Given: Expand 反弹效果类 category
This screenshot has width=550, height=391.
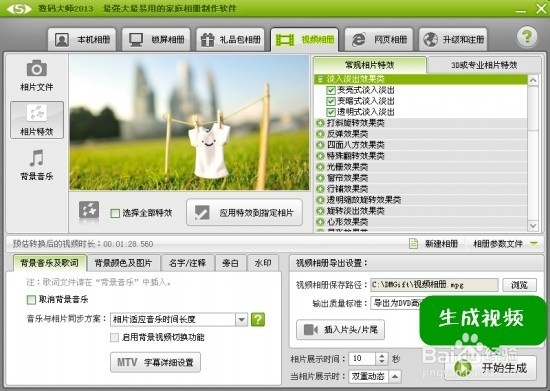Looking at the screenshot, I should tap(320, 134).
